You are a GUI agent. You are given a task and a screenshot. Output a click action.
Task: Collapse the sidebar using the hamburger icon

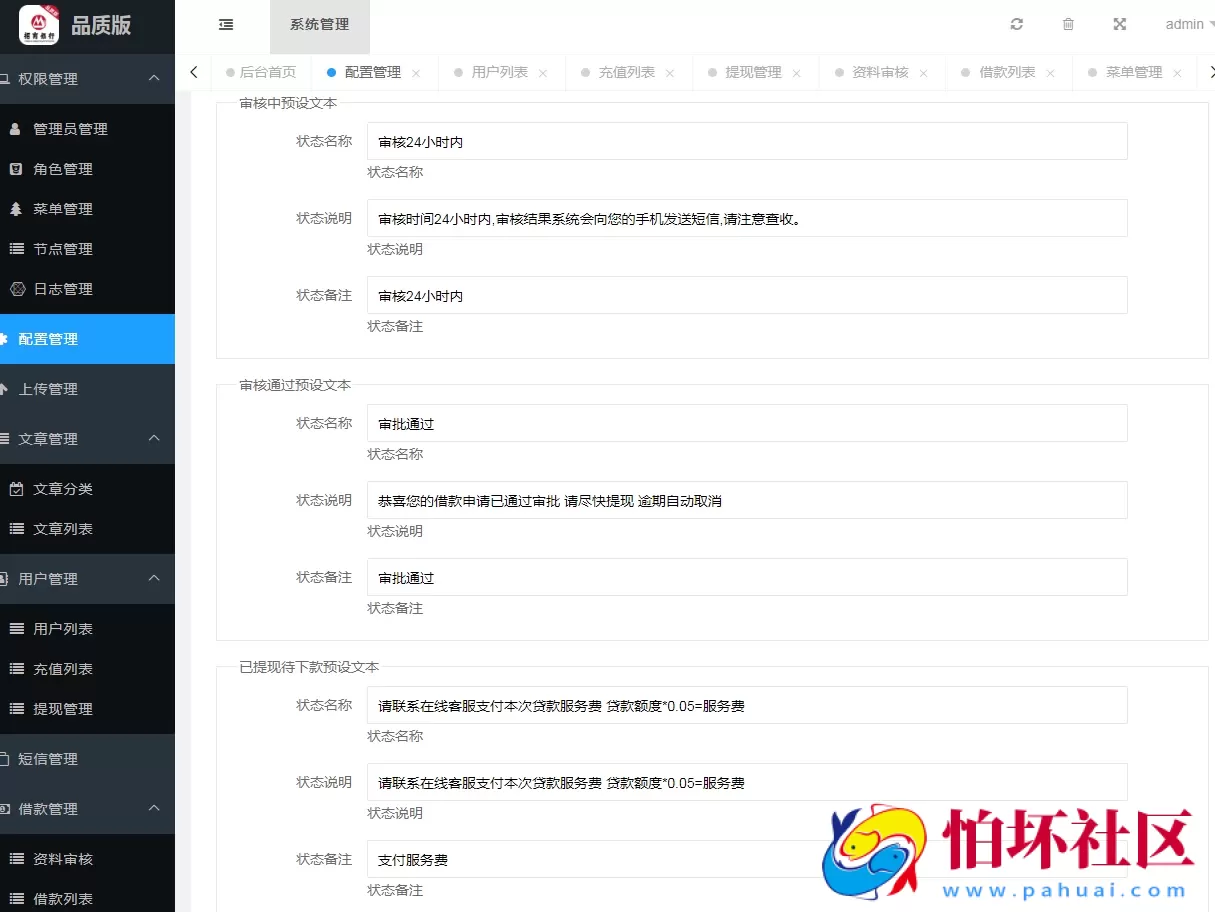pos(226,26)
